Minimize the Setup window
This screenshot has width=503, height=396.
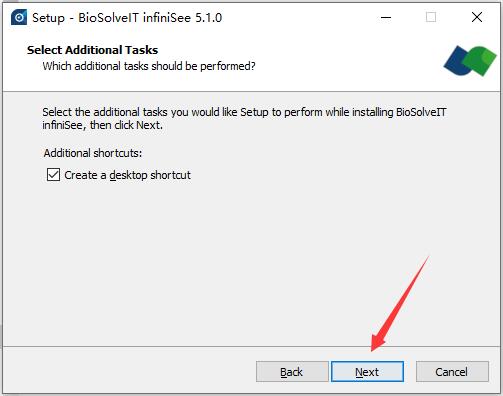pyautogui.click(x=386, y=17)
